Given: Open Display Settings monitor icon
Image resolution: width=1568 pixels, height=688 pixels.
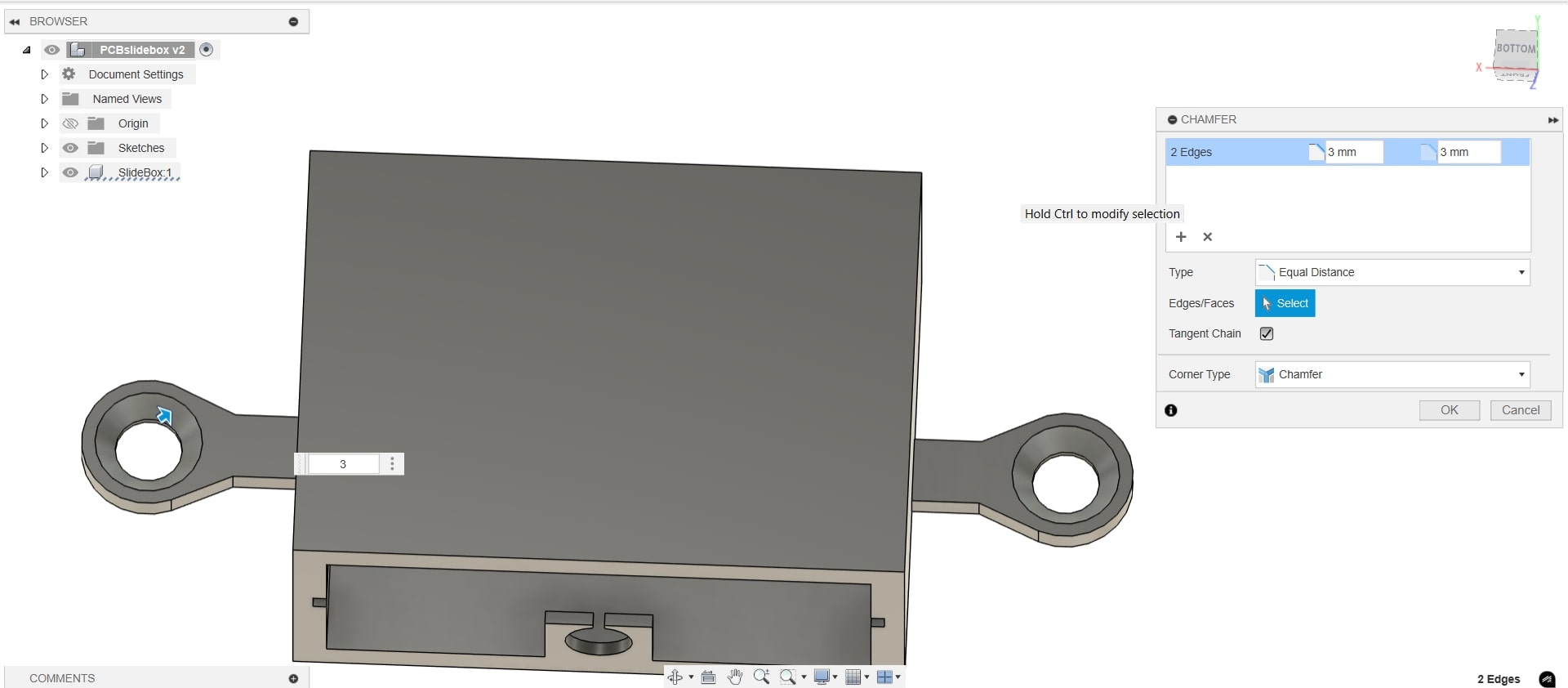Looking at the screenshot, I should click(x=822, y=677).
